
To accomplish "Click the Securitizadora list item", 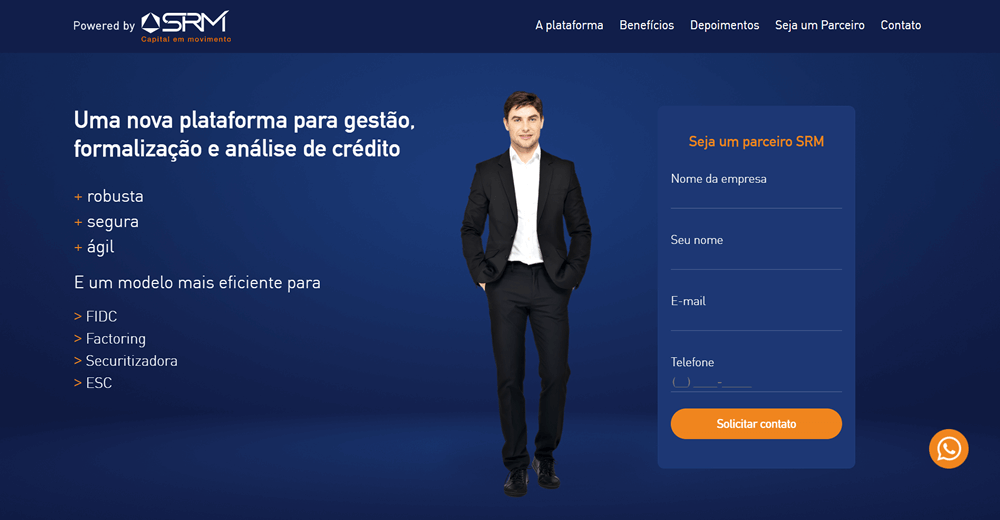I will (126, 361).
